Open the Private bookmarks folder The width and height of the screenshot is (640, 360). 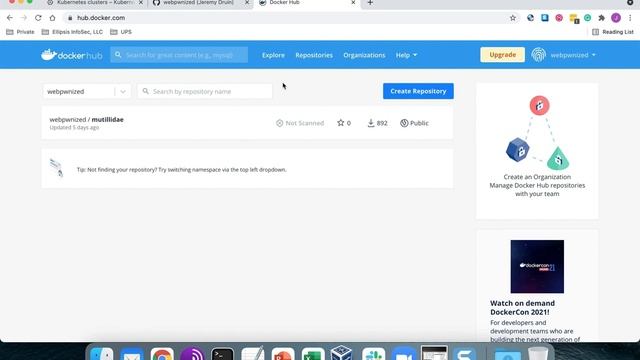click(x=20, y=32)
